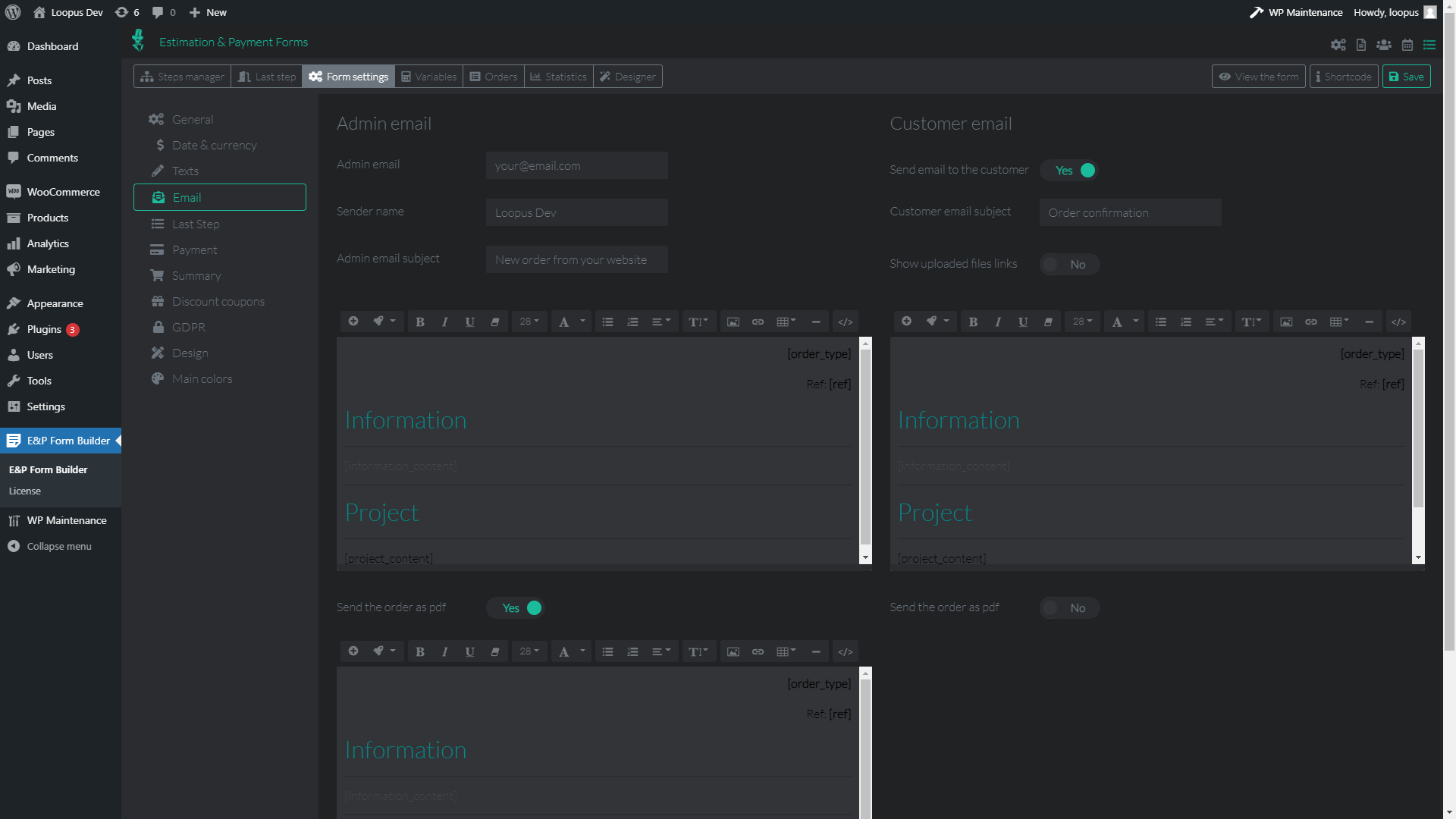Click the eraser icon in the admin editor toolbar

494,322
